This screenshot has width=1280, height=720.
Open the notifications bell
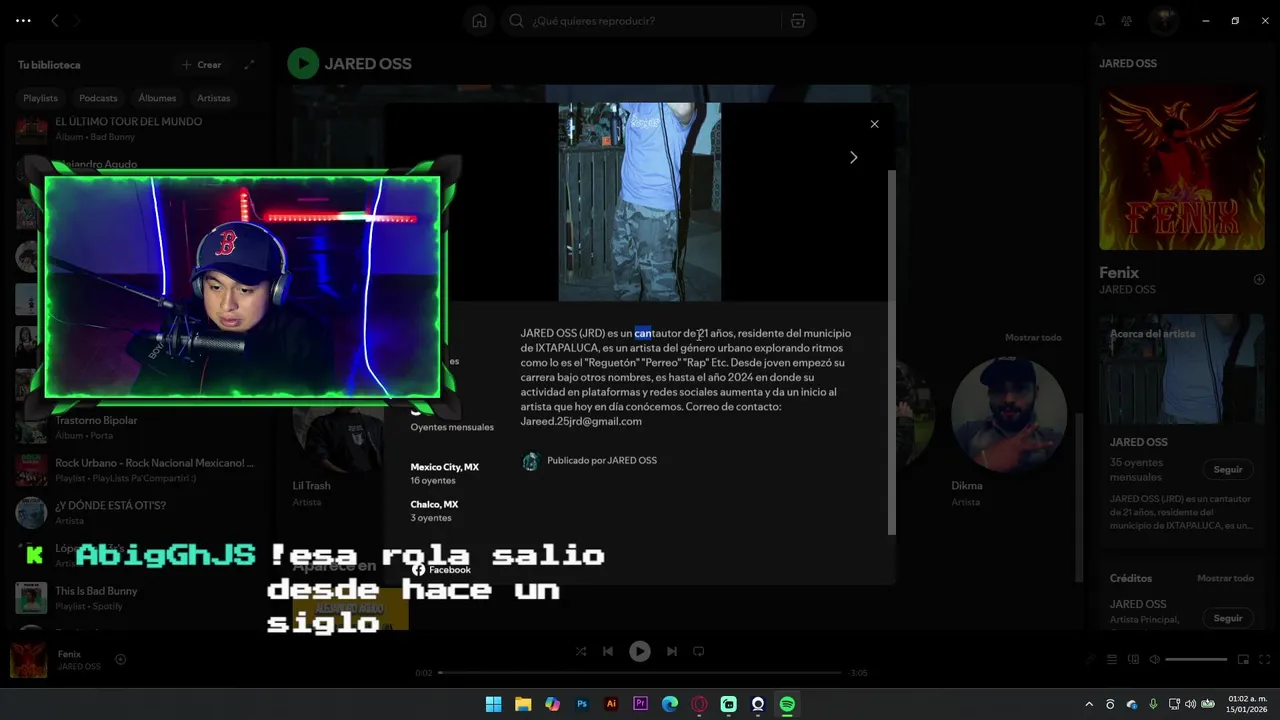click(1100, 21)
